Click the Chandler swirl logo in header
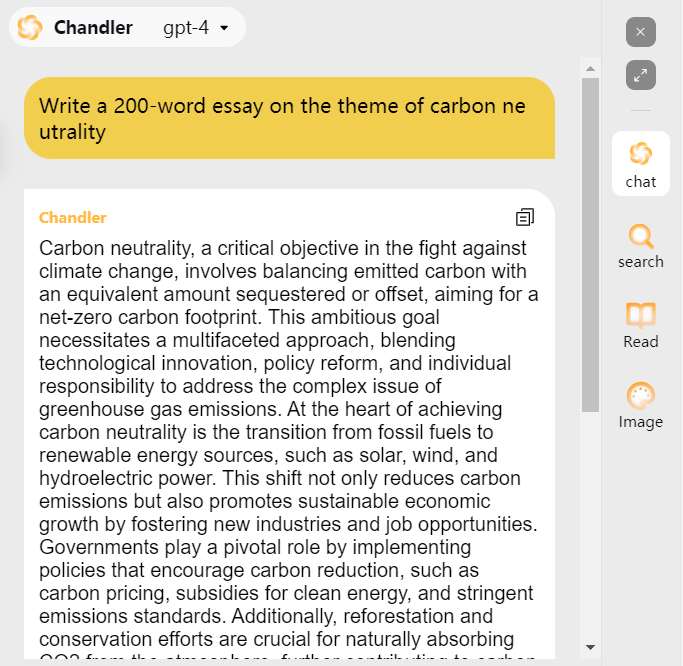The height and width of the screenshot is (666, 683). tap(30, 28)
